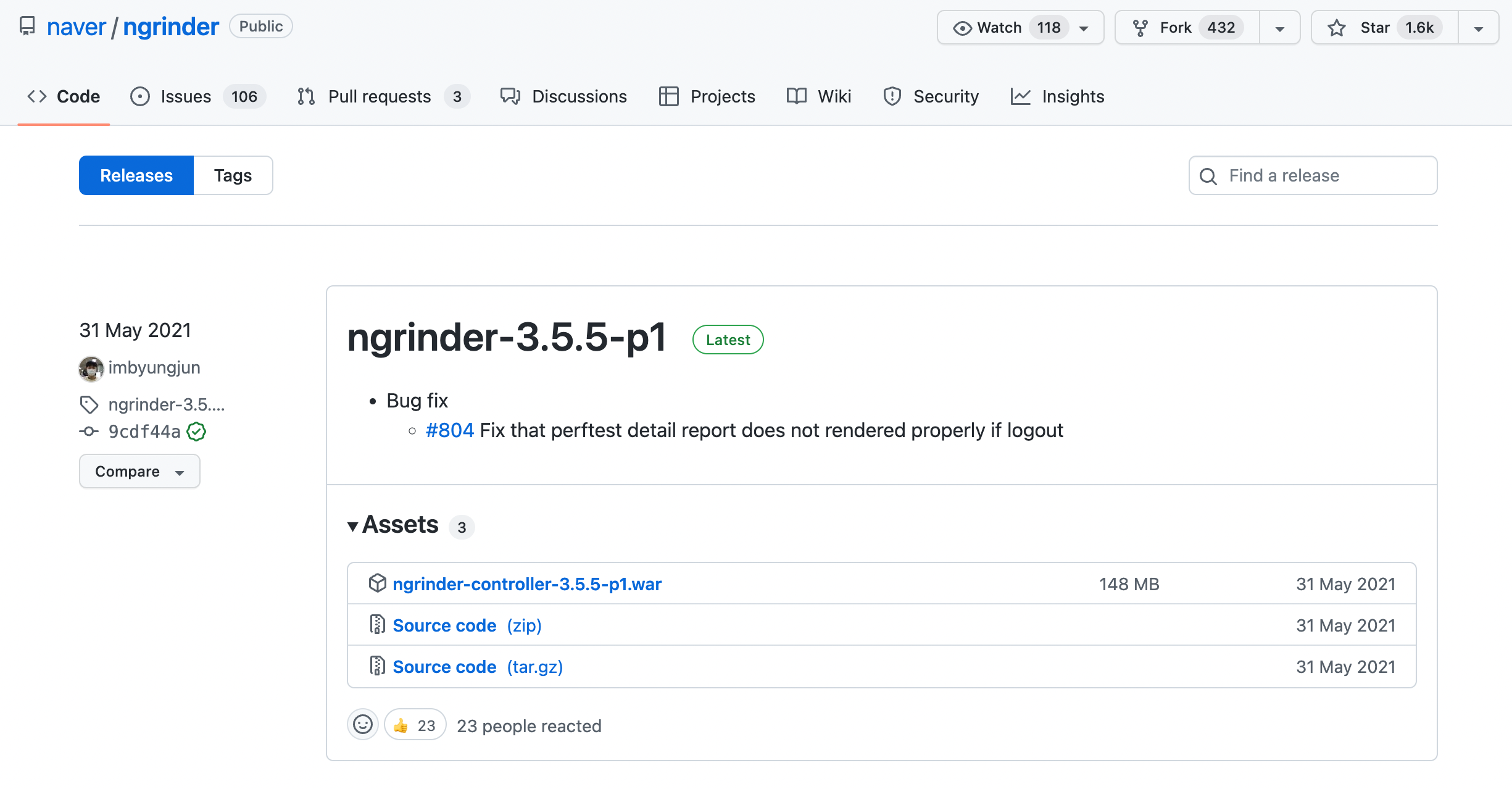1512x789 pixels.
Task: Open the Compare dropdown
Action: pos(139,472)
